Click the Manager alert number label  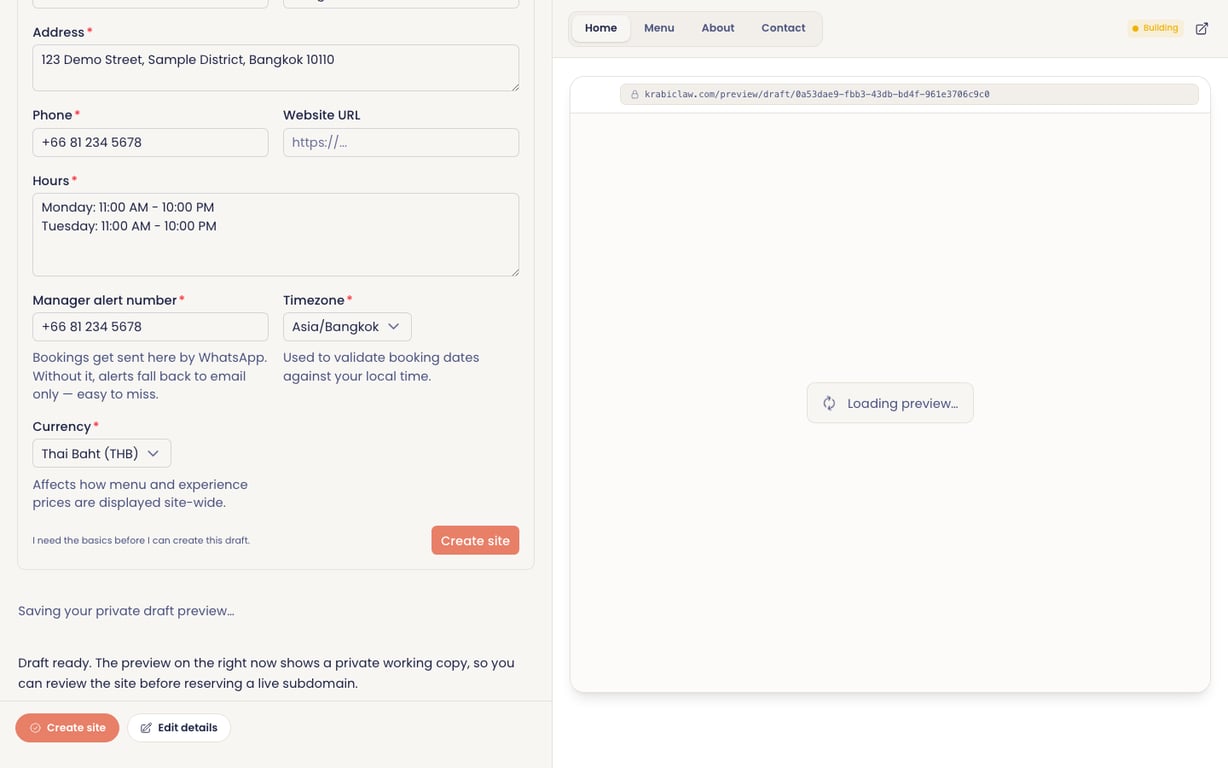(x=105, y=300)
